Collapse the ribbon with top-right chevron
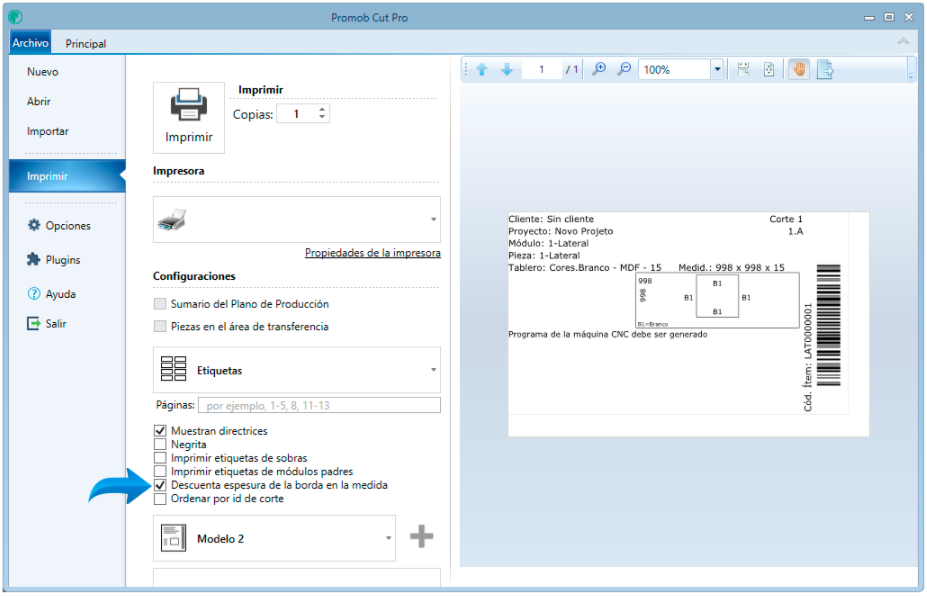927x596 pixels. pyautogui.click(x=903, y=41)
